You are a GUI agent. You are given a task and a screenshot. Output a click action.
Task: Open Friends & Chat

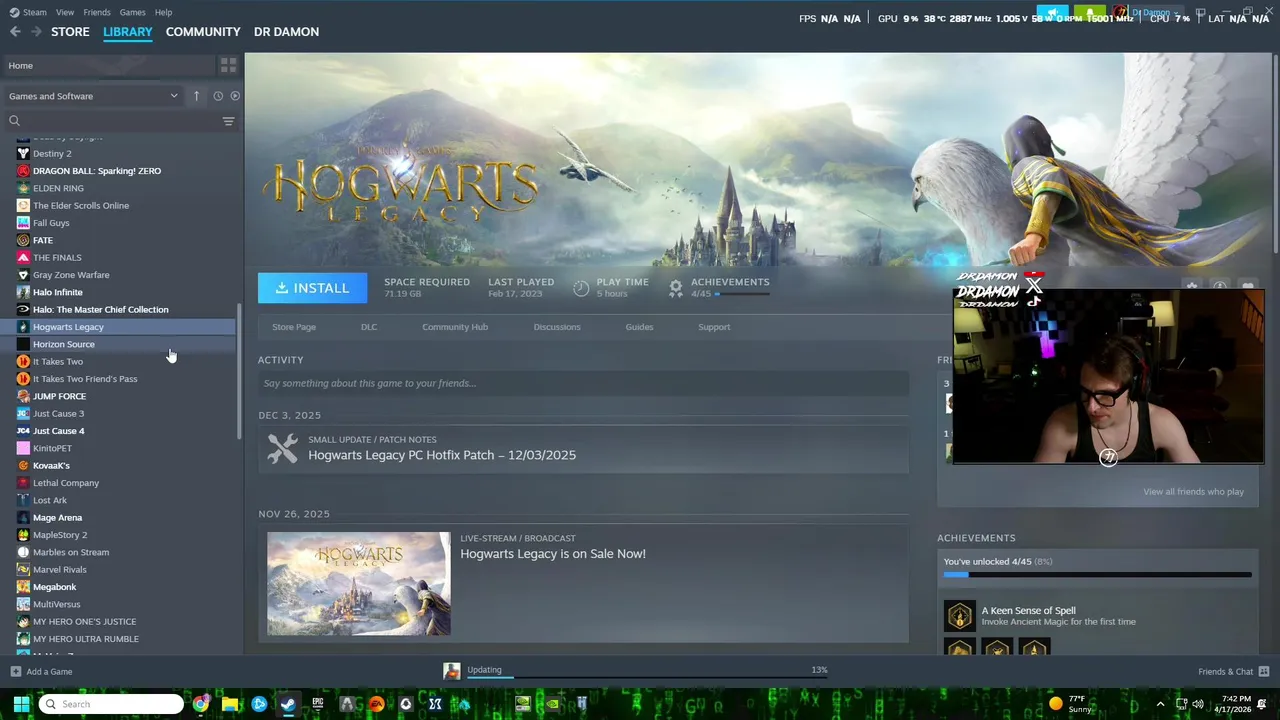[1233, 672]
